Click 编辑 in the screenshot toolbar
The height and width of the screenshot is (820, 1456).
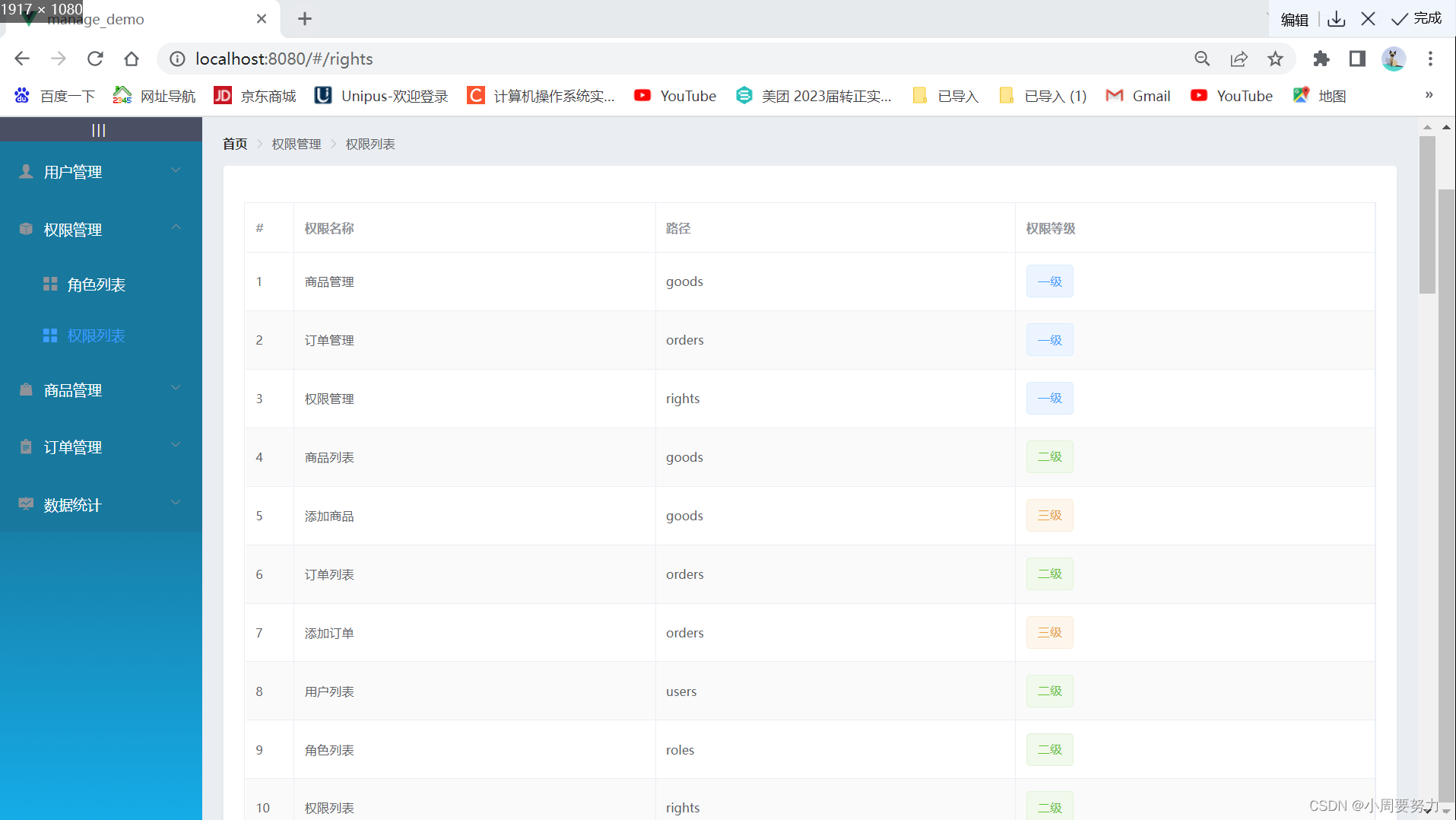[1294, 19]
